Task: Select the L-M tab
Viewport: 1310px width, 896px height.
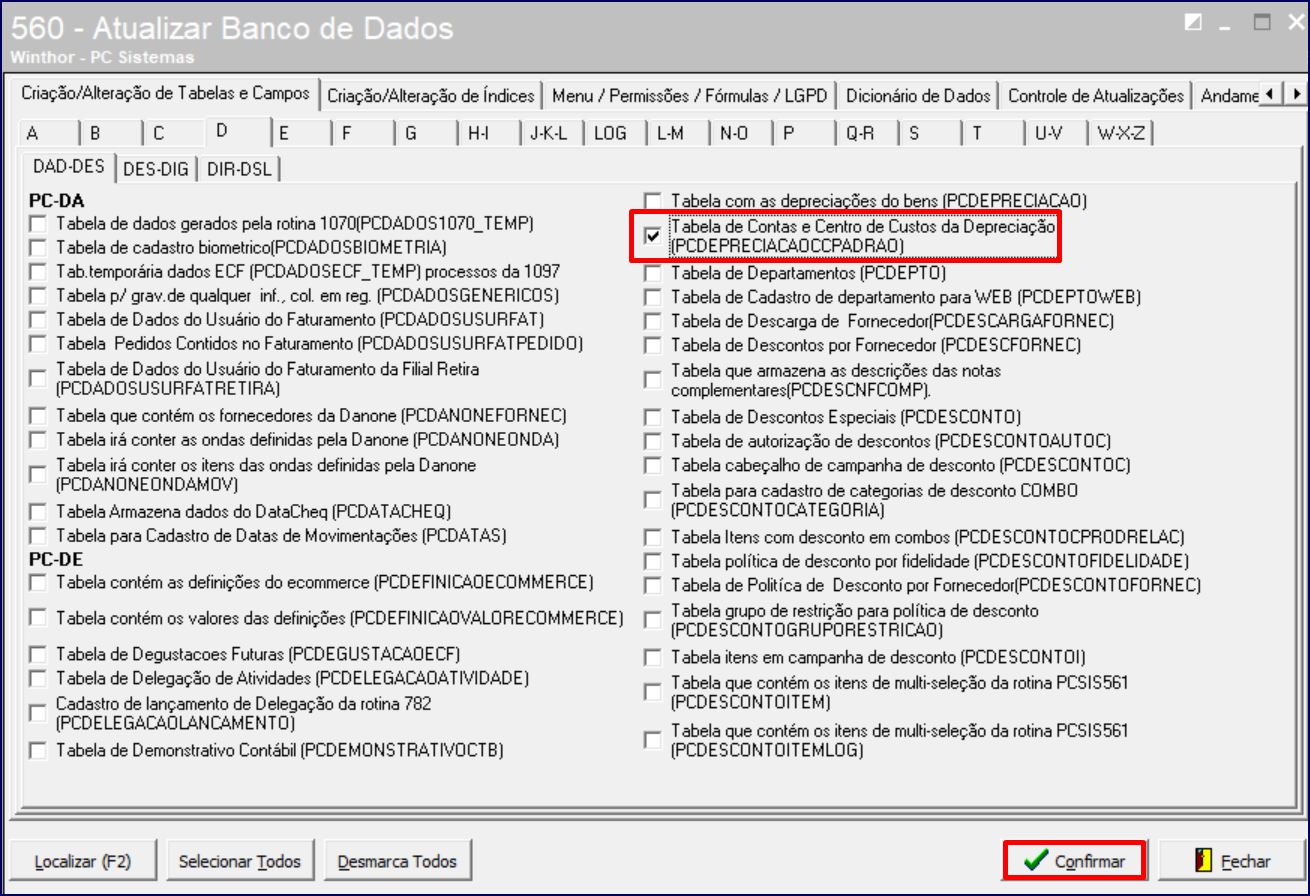Action: tap(677, 133)
